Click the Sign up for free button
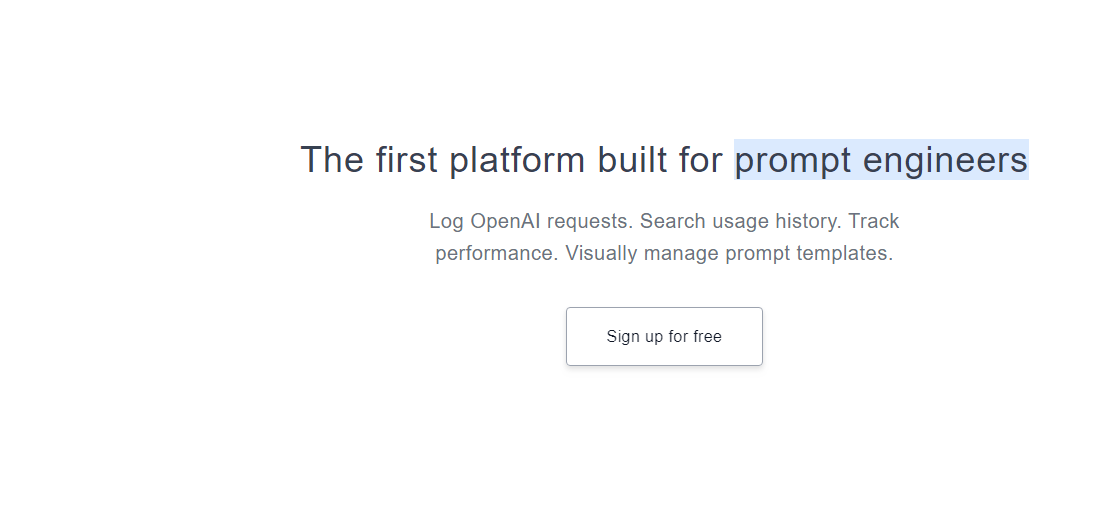Image resolution: width=1113 pixels, height=511 pixels. (x=664, y=336)
